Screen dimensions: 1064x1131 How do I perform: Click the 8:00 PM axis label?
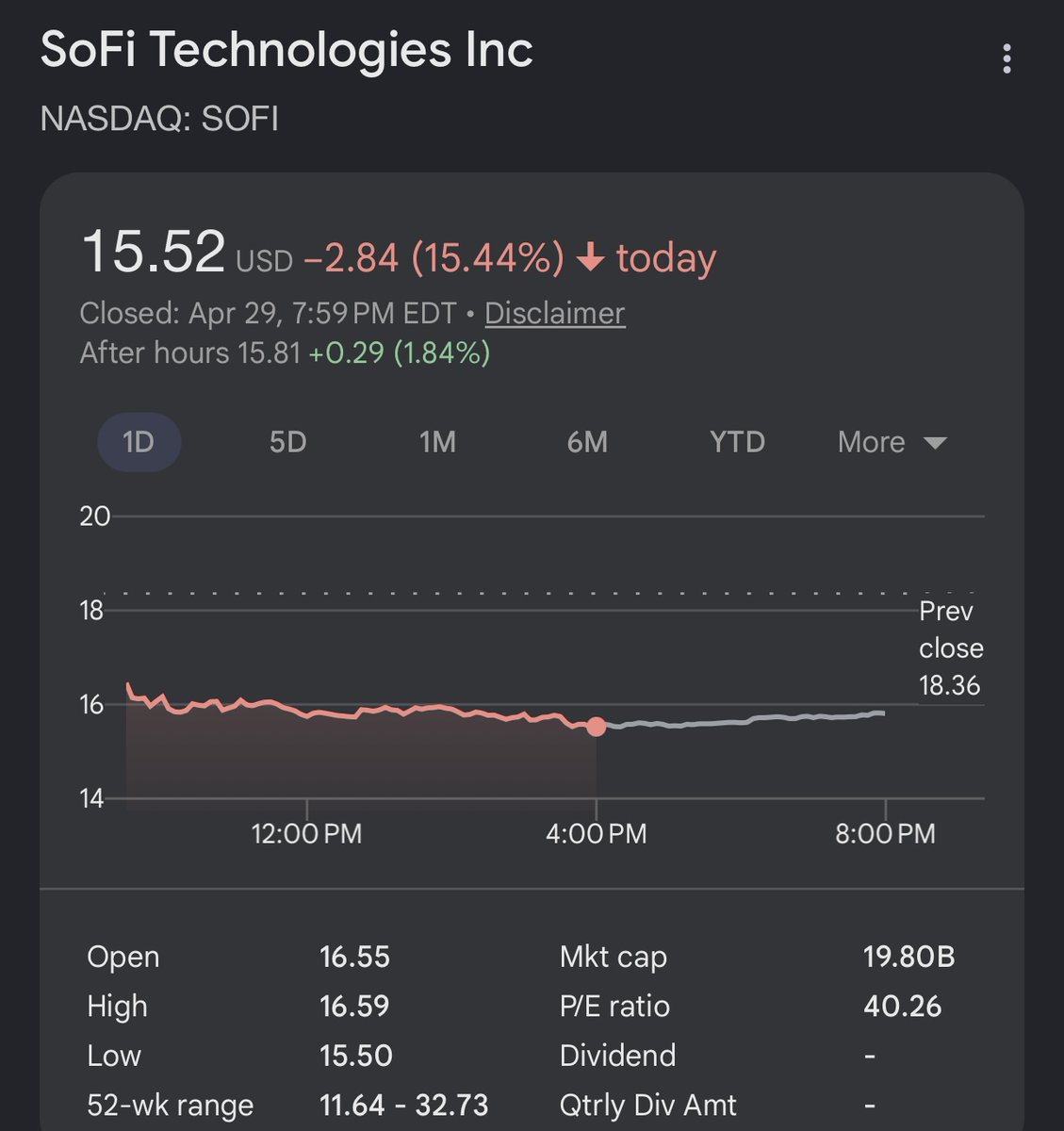(885, 834)
